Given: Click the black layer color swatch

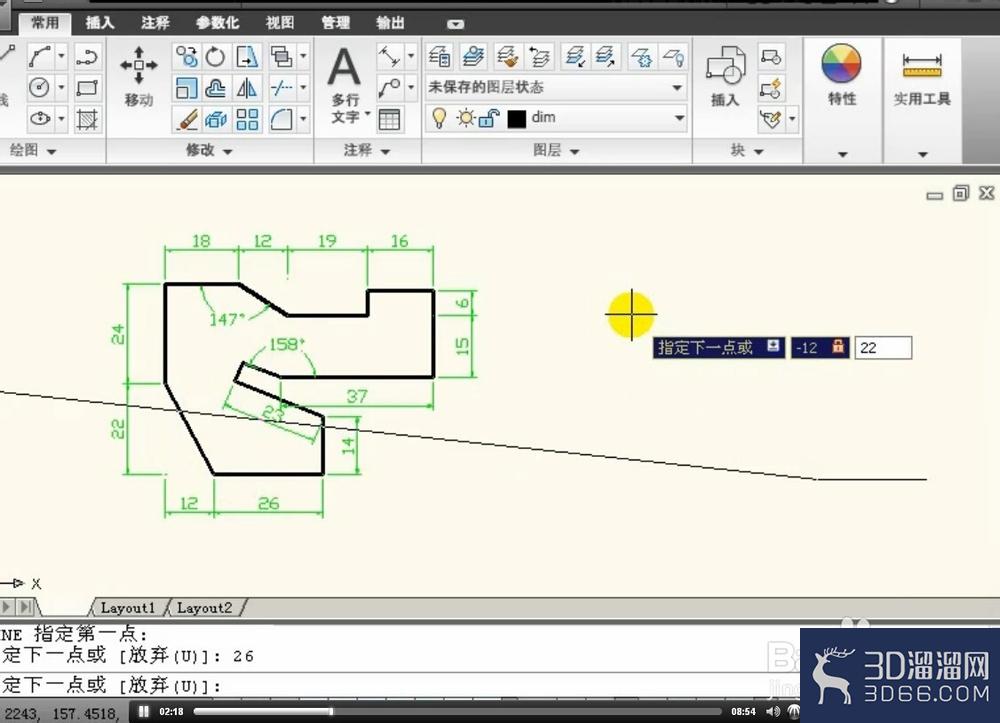Looking at the screenshot, I should tap(517, 119).
